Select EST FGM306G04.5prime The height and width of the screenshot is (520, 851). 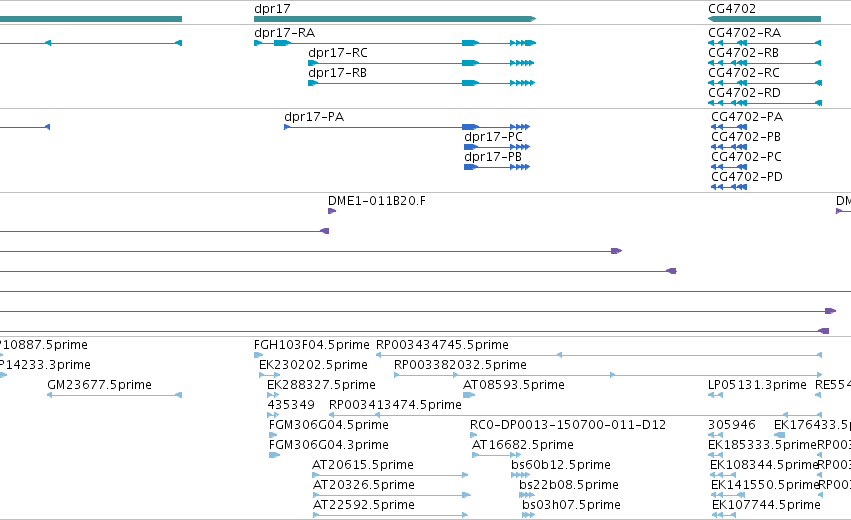click(x=328, y=425)
